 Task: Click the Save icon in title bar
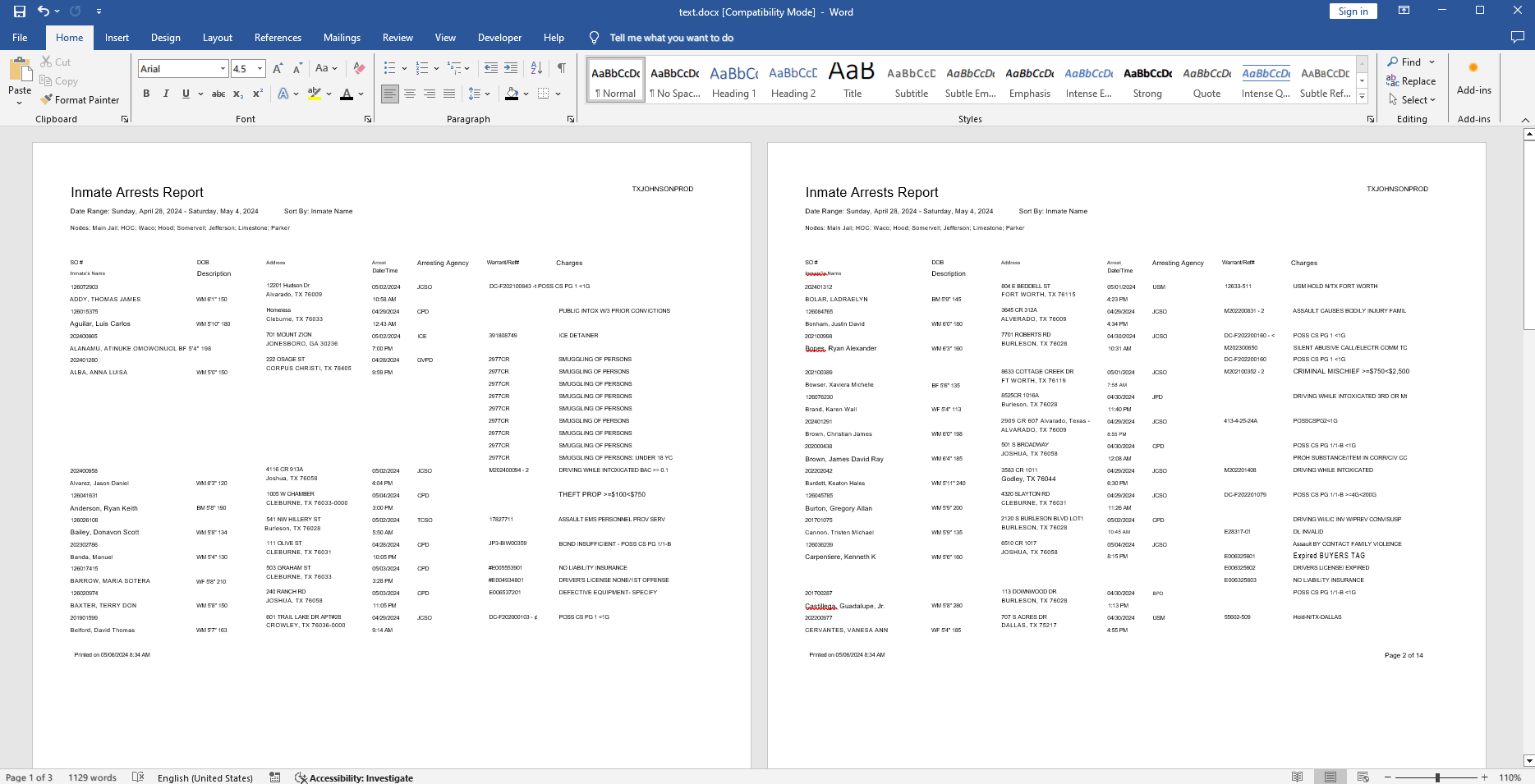tap(20, 11)
